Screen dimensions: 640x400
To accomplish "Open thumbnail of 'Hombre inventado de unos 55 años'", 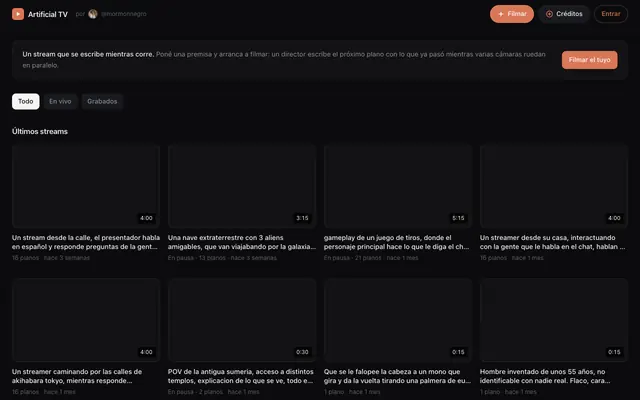I will click(x=554, y=320).
